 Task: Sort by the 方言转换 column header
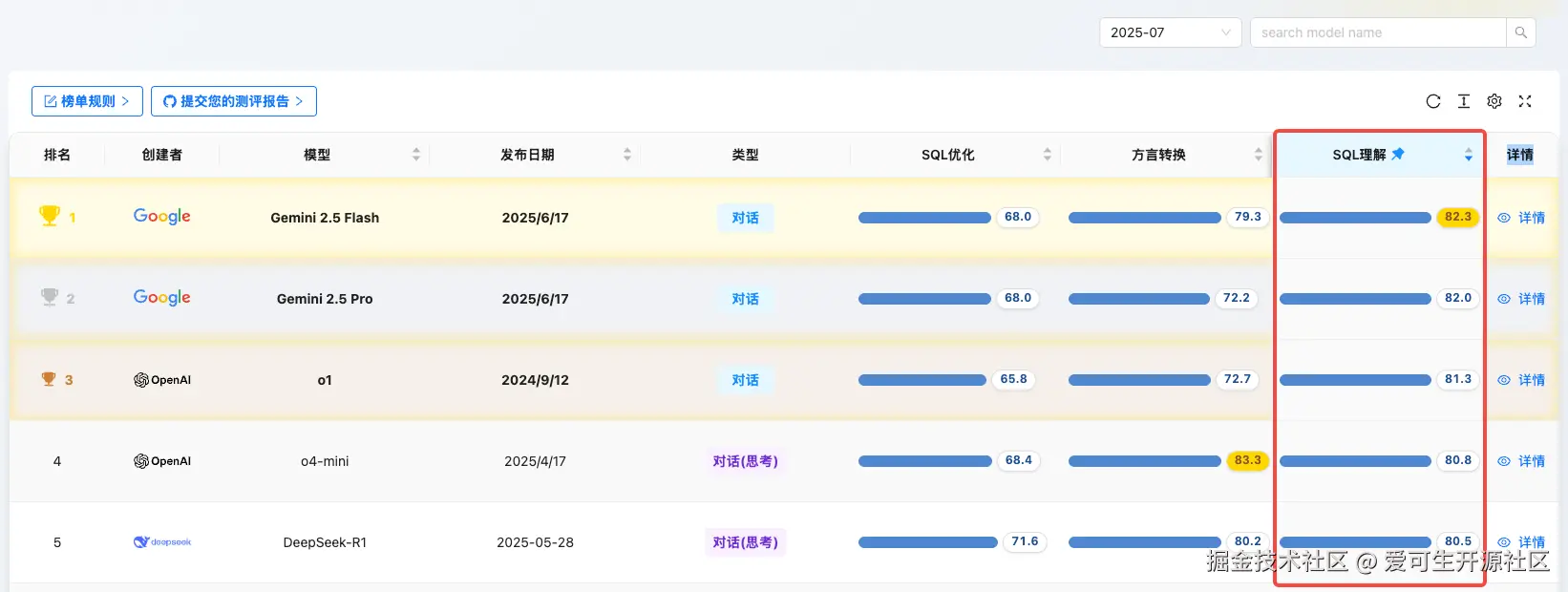(1259, 155)
